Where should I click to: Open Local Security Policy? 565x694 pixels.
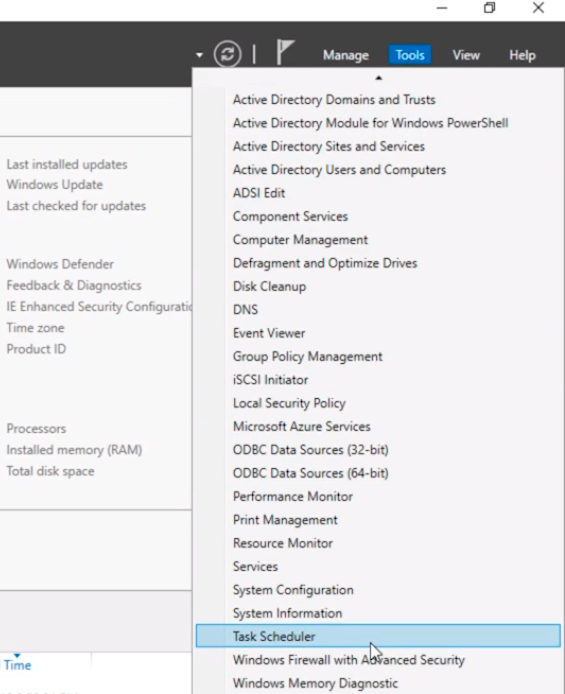(x=289, y=403)
